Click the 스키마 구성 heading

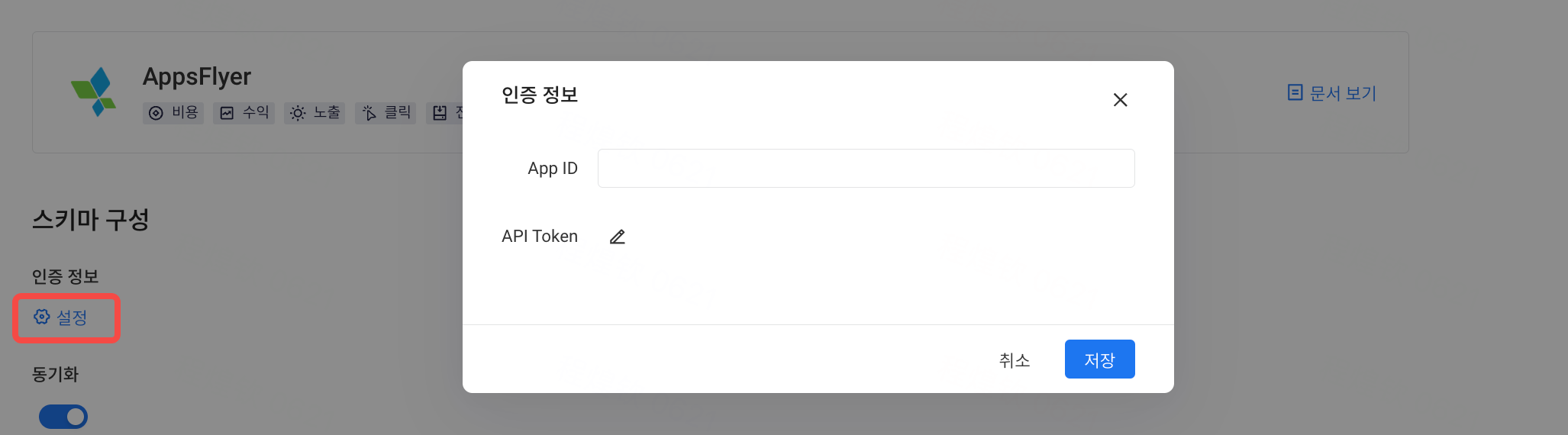tap(91, 220)
